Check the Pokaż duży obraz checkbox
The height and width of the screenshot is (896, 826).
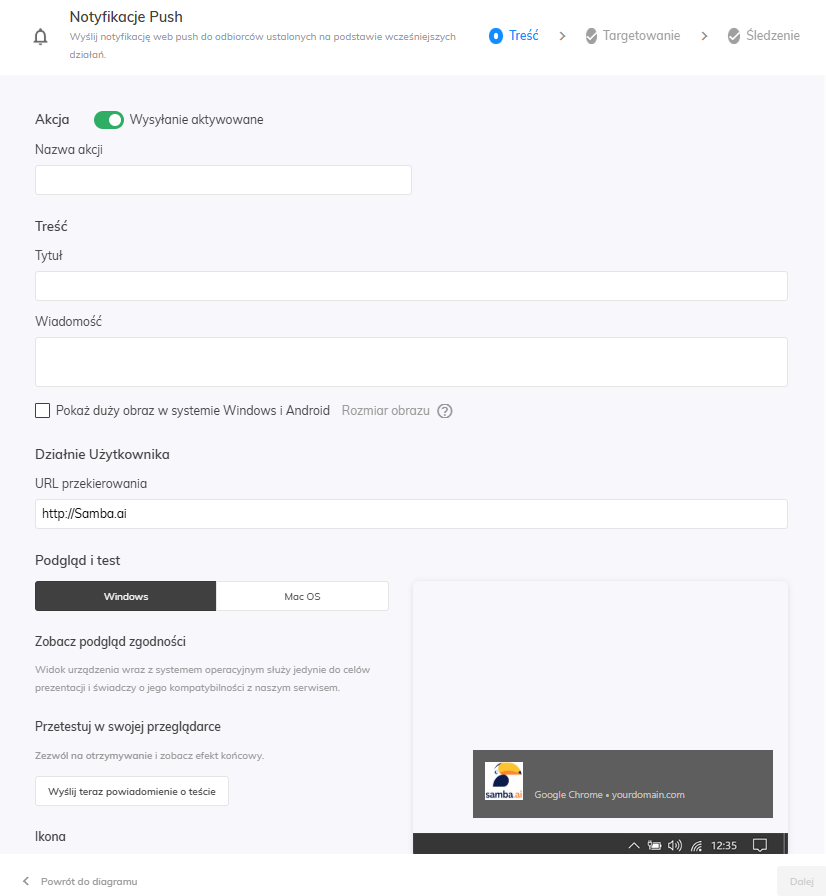click(x=43, y=410)
